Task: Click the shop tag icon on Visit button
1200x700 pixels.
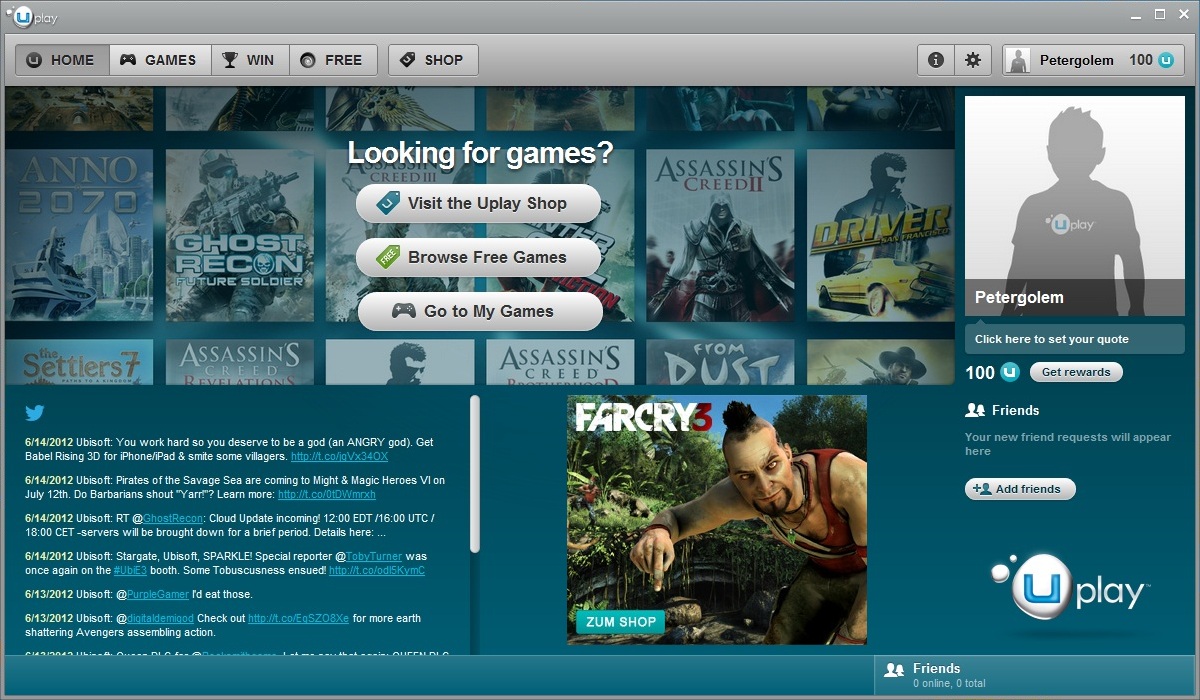Action: (388, 203)
